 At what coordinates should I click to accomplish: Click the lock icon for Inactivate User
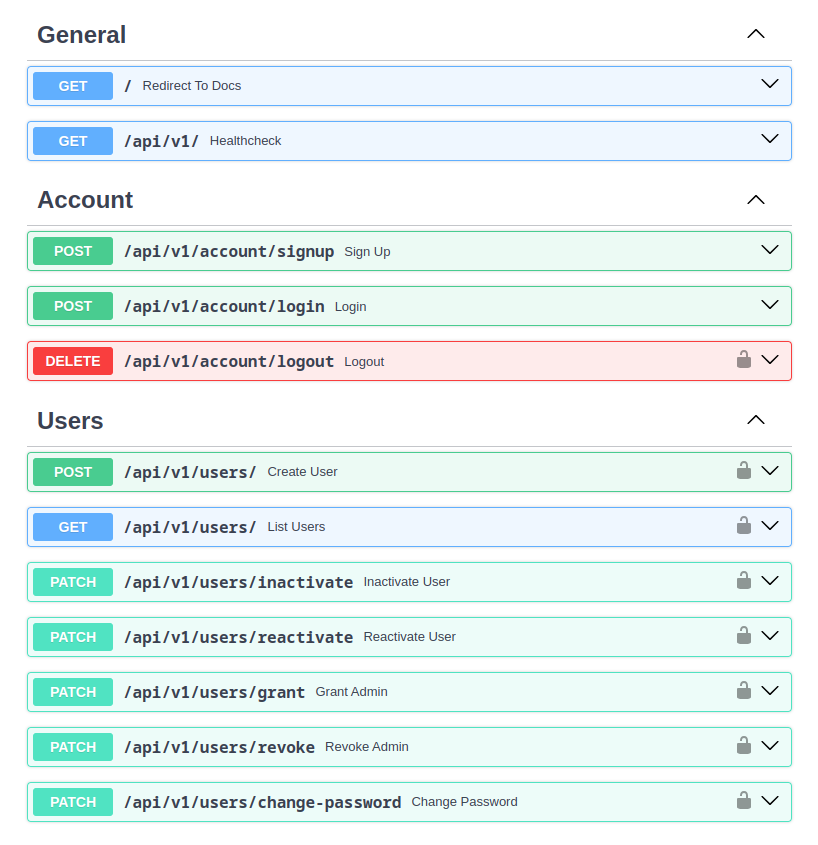743,581
